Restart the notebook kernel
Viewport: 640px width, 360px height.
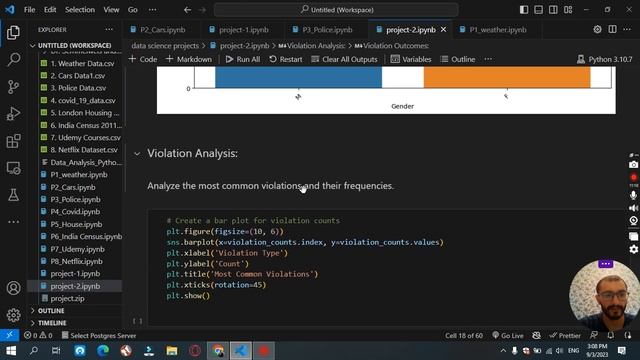[x=286, y=59]
